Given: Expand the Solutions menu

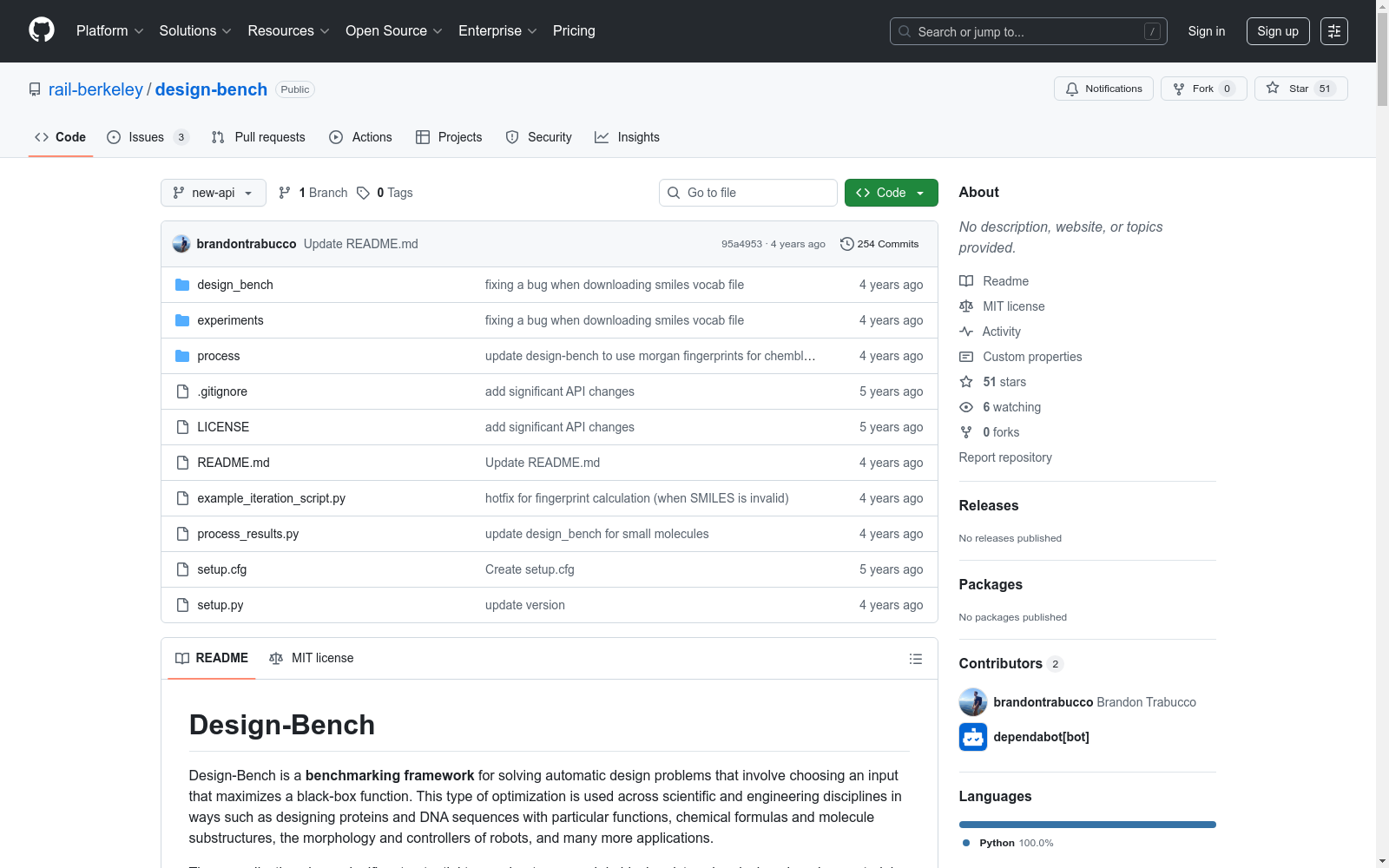Looking at the screenshot, I should tap(195, 31).
